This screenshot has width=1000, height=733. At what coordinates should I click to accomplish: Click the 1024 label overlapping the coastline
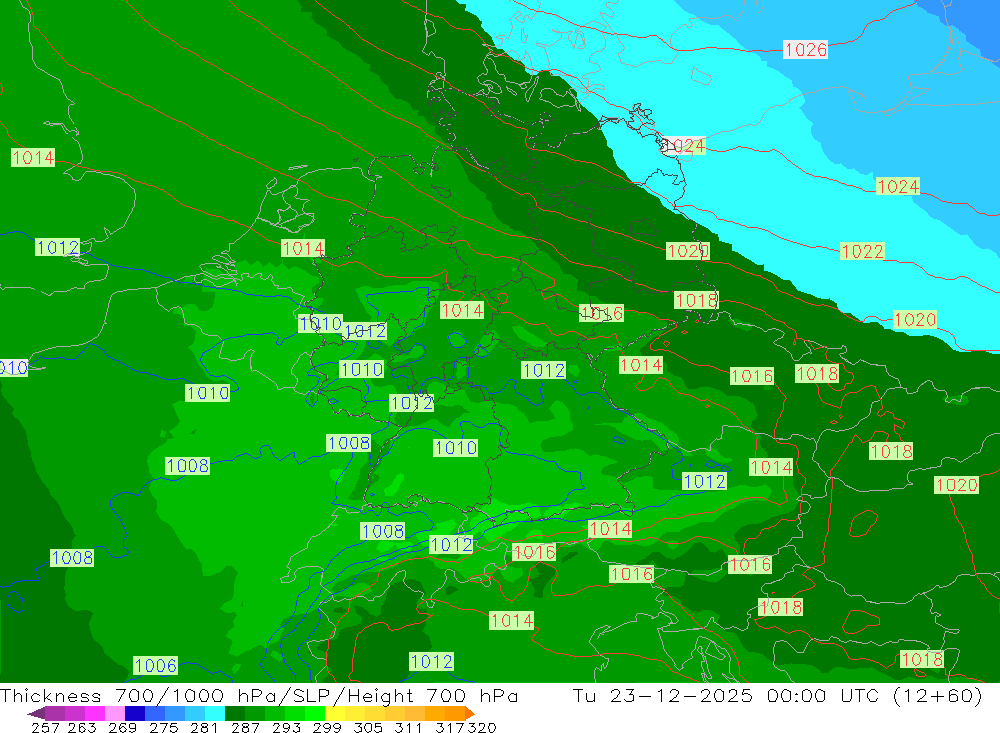click(x=684, y=146)
